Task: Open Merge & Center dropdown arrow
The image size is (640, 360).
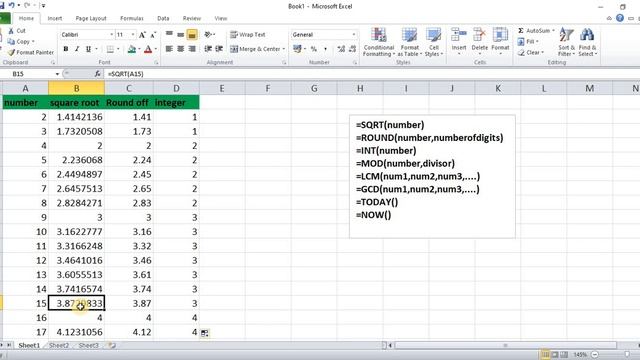Action: (x=284, y=49)
